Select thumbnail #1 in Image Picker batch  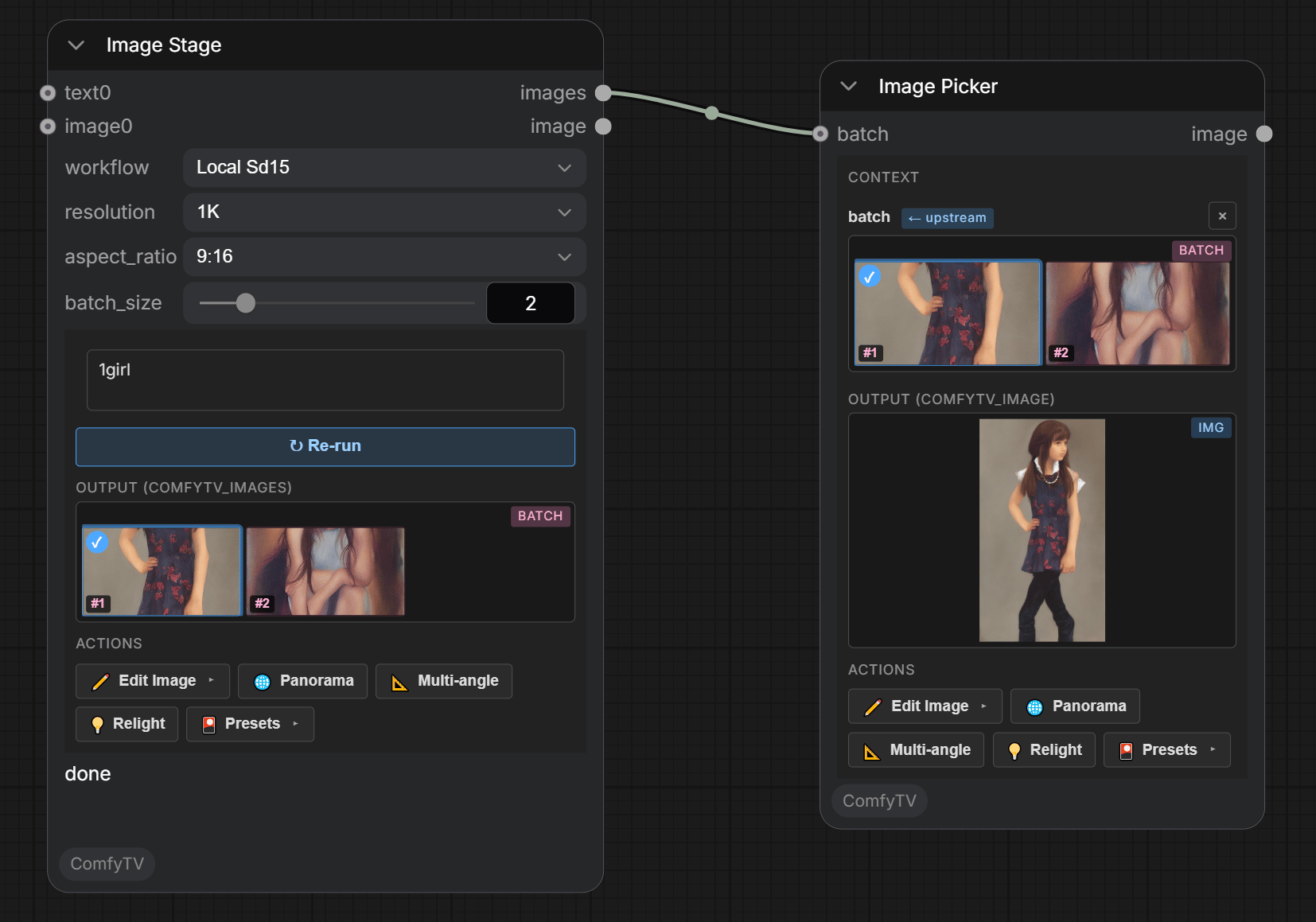948,313
